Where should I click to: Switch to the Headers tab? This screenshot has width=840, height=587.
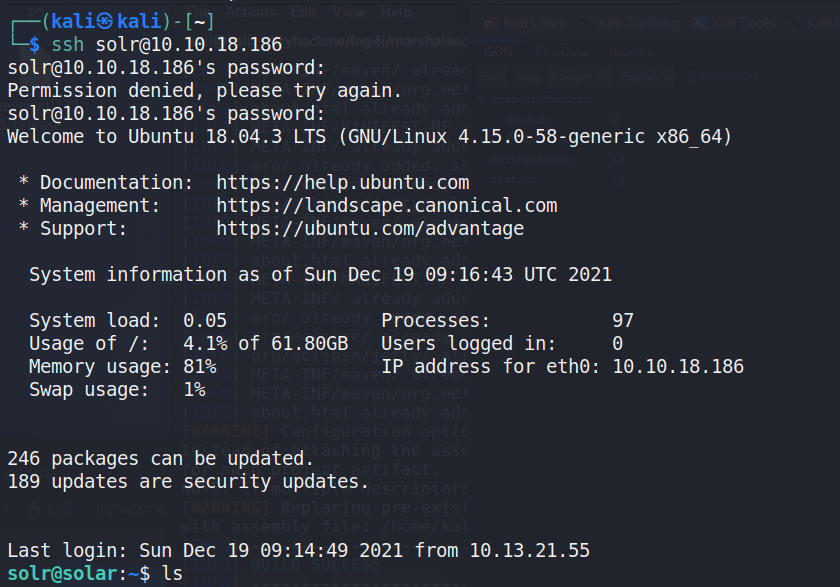[x=628, y=51]
